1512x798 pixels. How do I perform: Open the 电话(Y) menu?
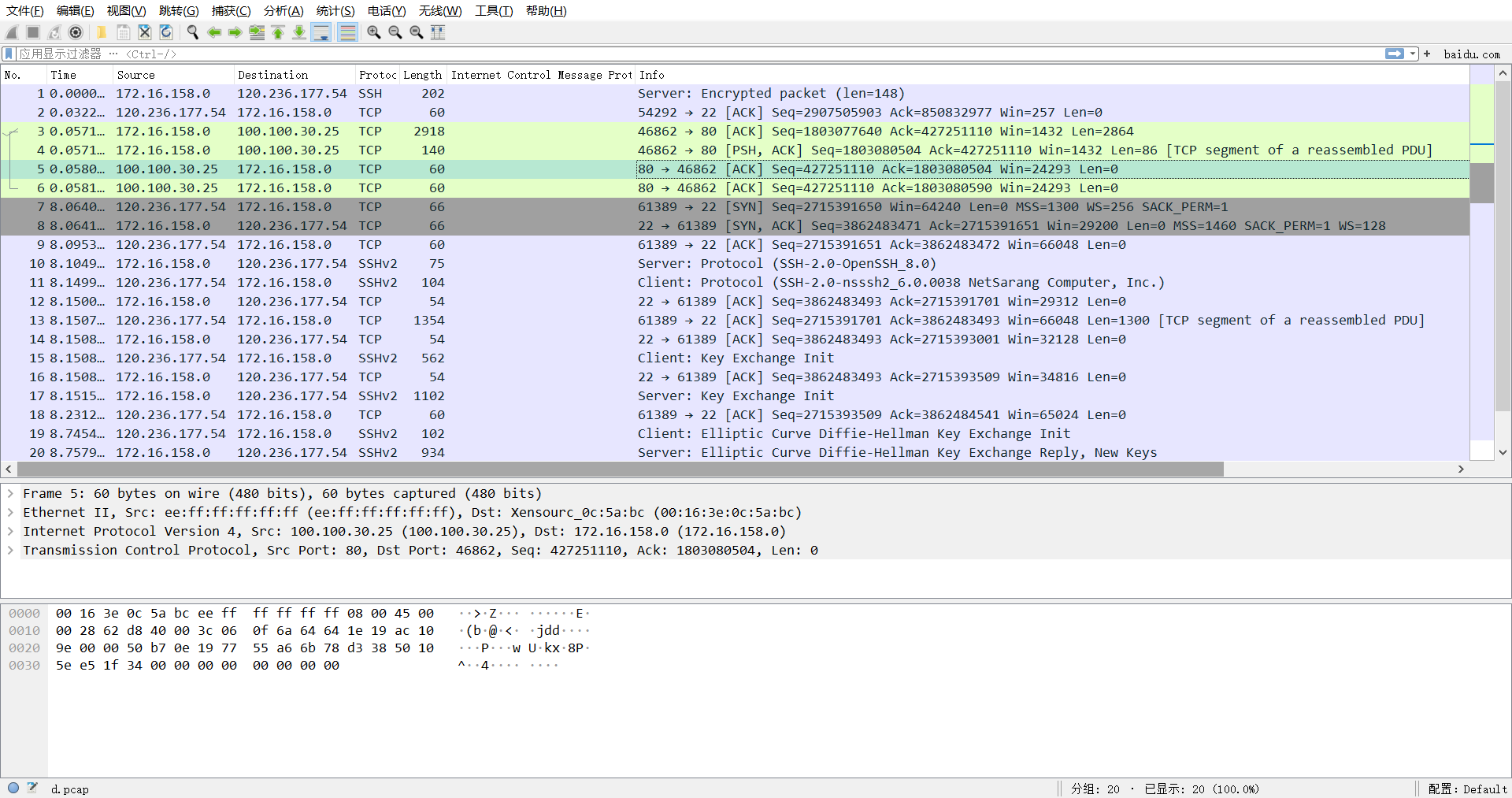tap(387, 11)
